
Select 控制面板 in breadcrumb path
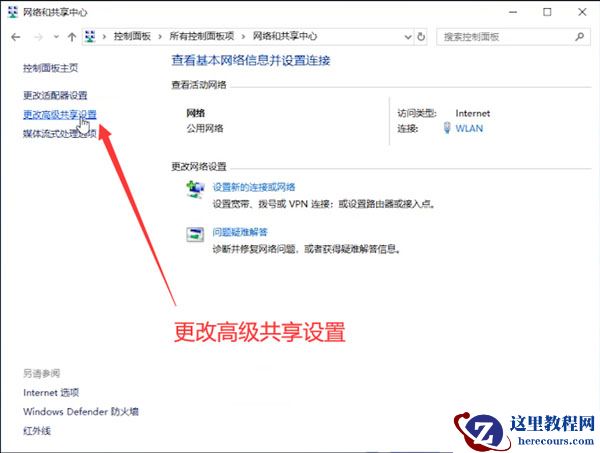[132, 37]
